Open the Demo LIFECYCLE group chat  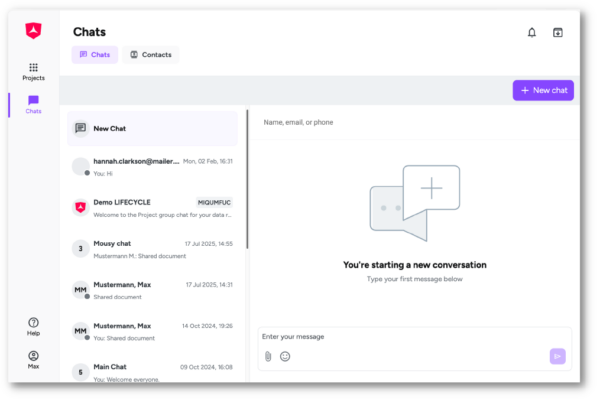click(x=153, y=207)
